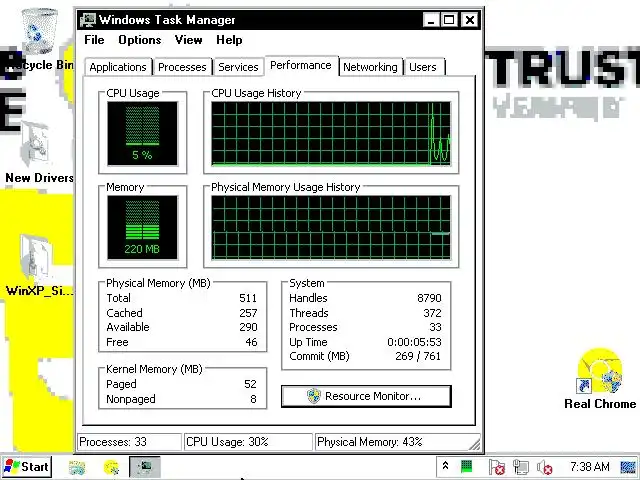Click status bar CPU Usage: 30%
The height and width of the screenshot is (480, 640).
coord(248,442)
